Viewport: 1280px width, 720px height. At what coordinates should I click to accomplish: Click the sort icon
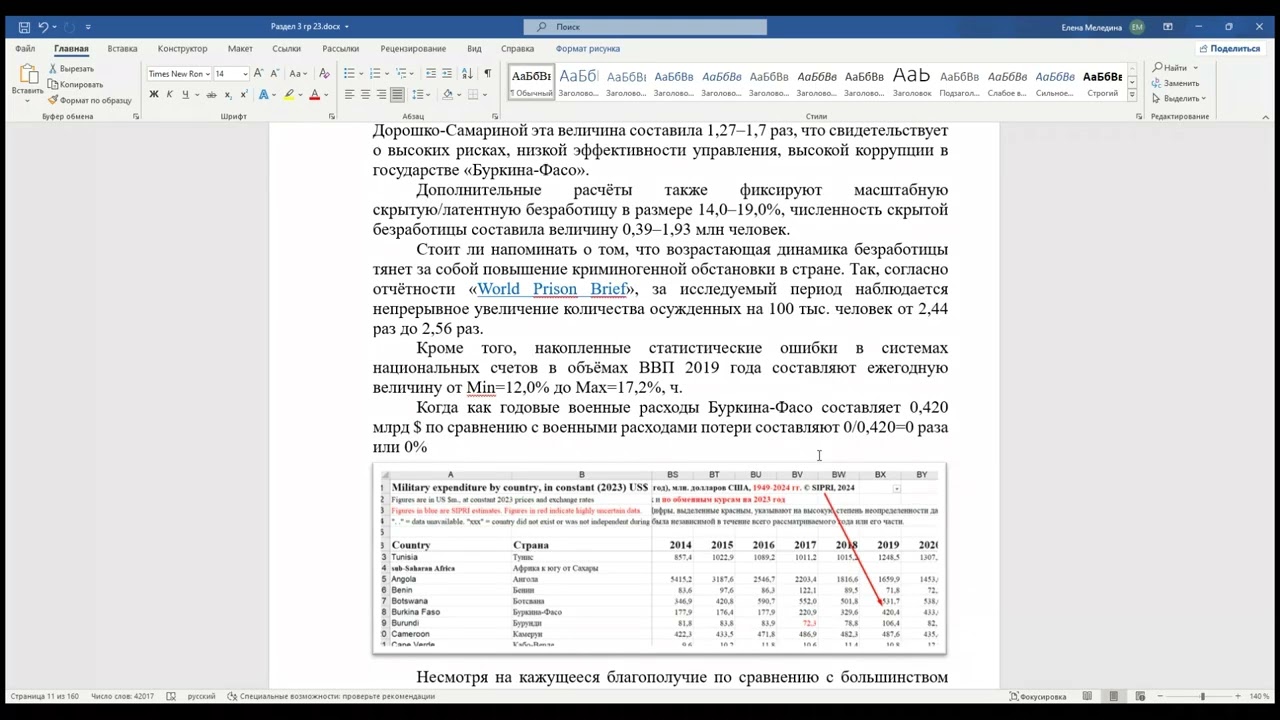(468, 73)
